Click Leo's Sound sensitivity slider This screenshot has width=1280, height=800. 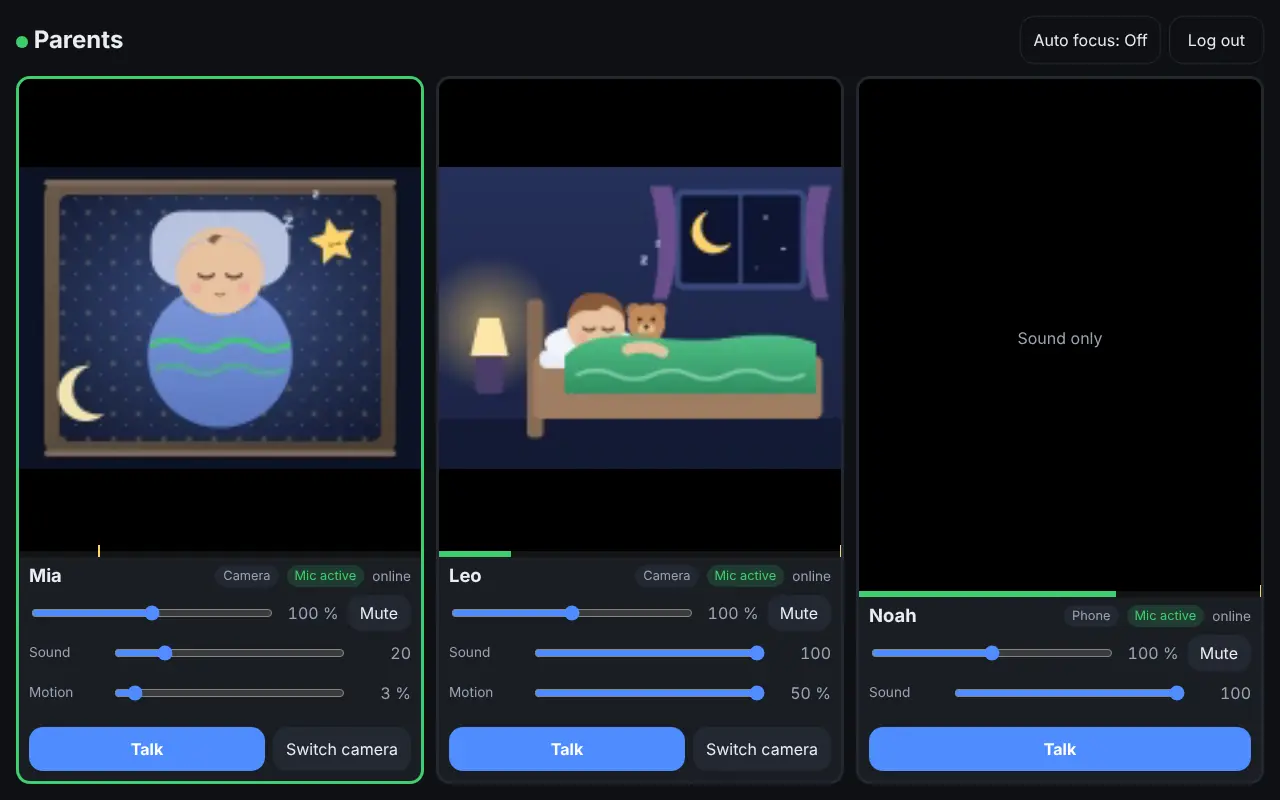point(649,653)
